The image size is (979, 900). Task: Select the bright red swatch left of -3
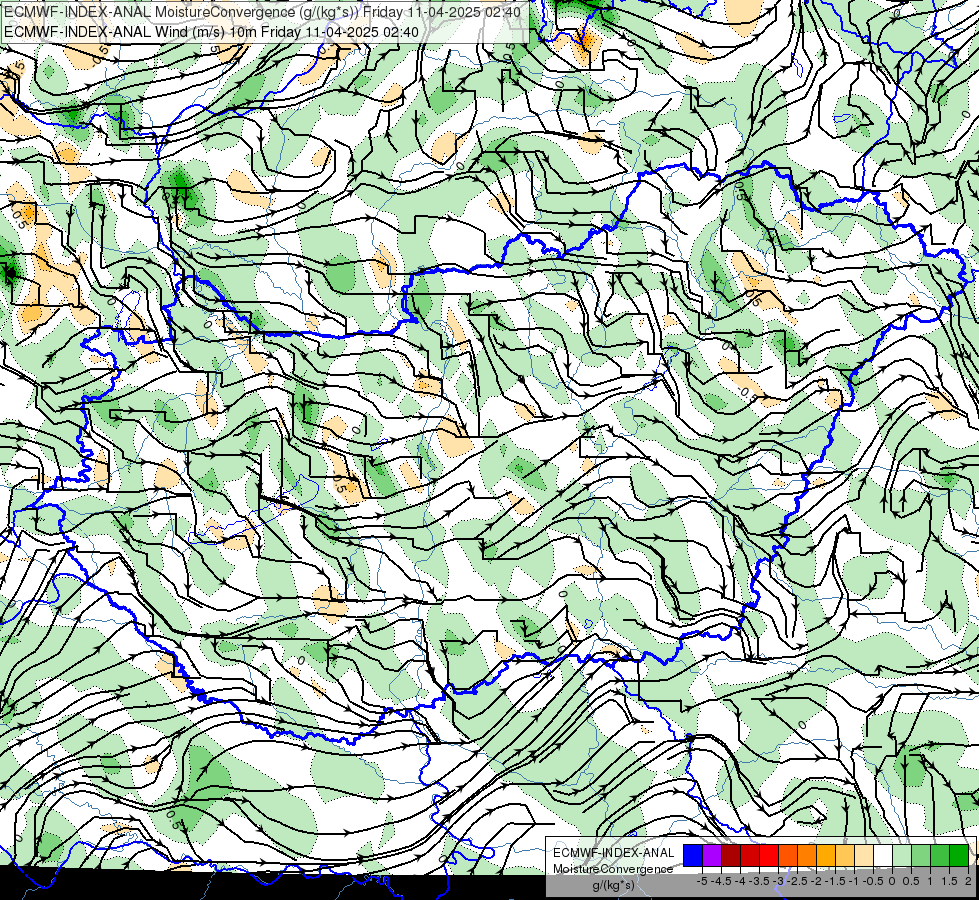coord(769,855)
